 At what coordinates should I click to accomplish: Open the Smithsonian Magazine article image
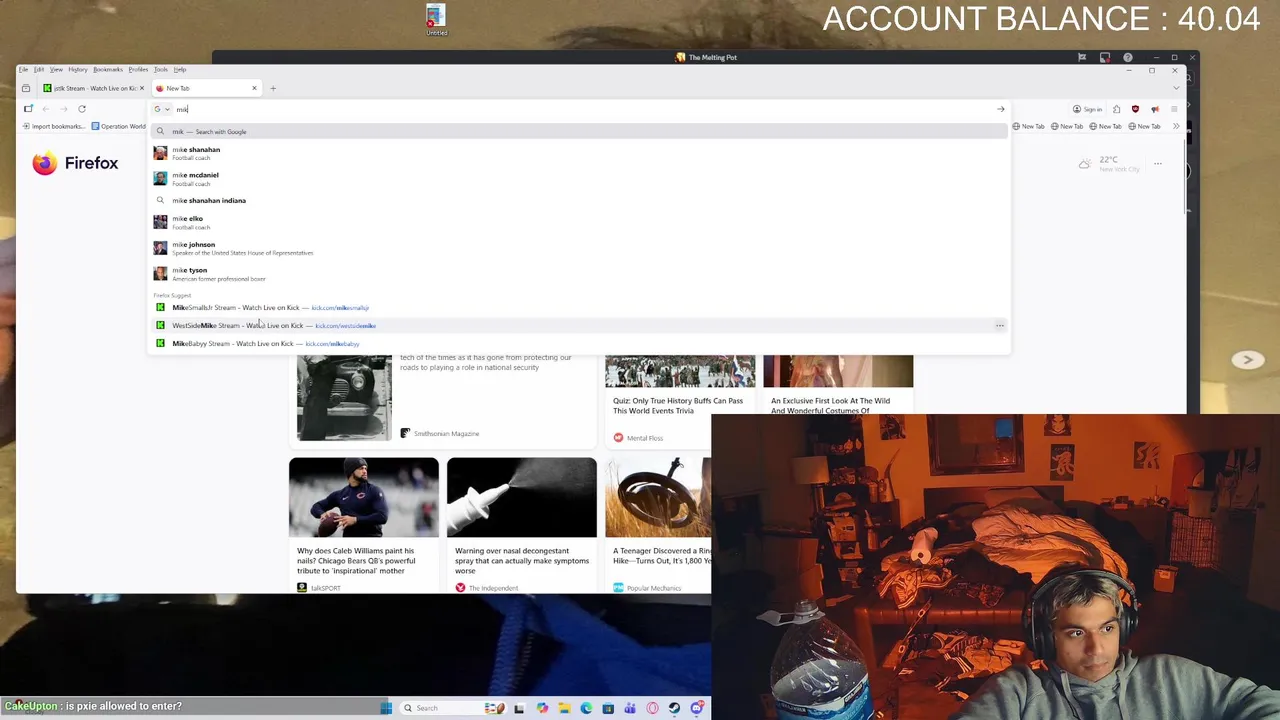click(344, 398)
